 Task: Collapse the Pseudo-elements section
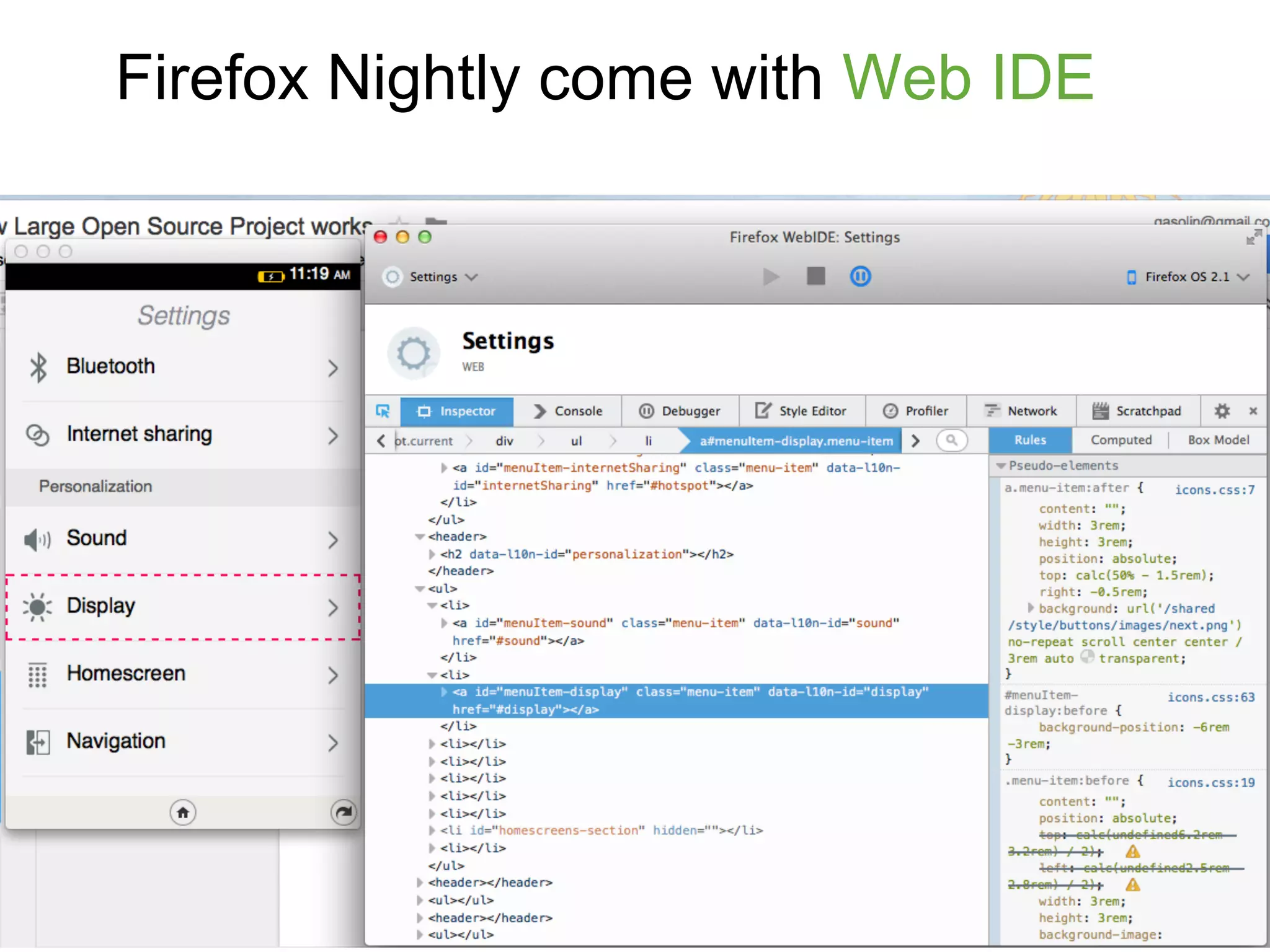(x=1001, y=465)
